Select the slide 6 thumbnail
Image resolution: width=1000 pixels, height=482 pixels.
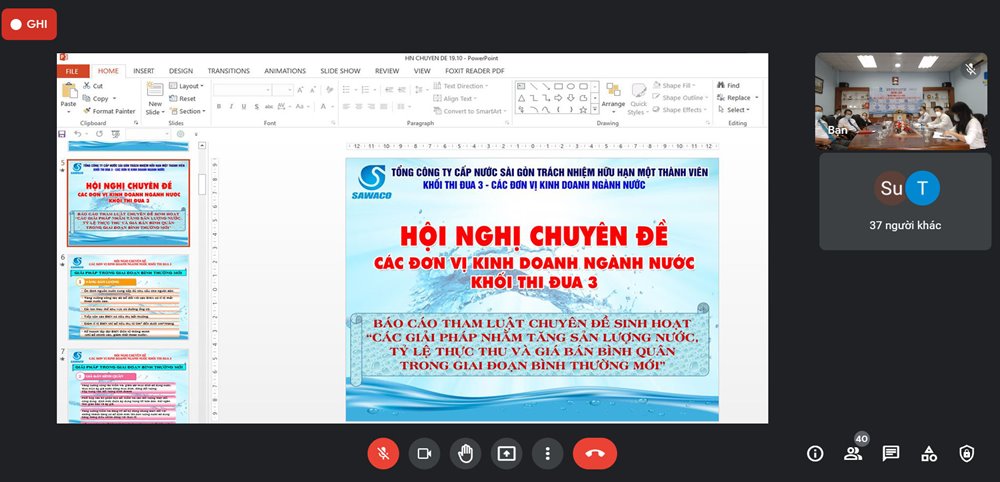128,296
